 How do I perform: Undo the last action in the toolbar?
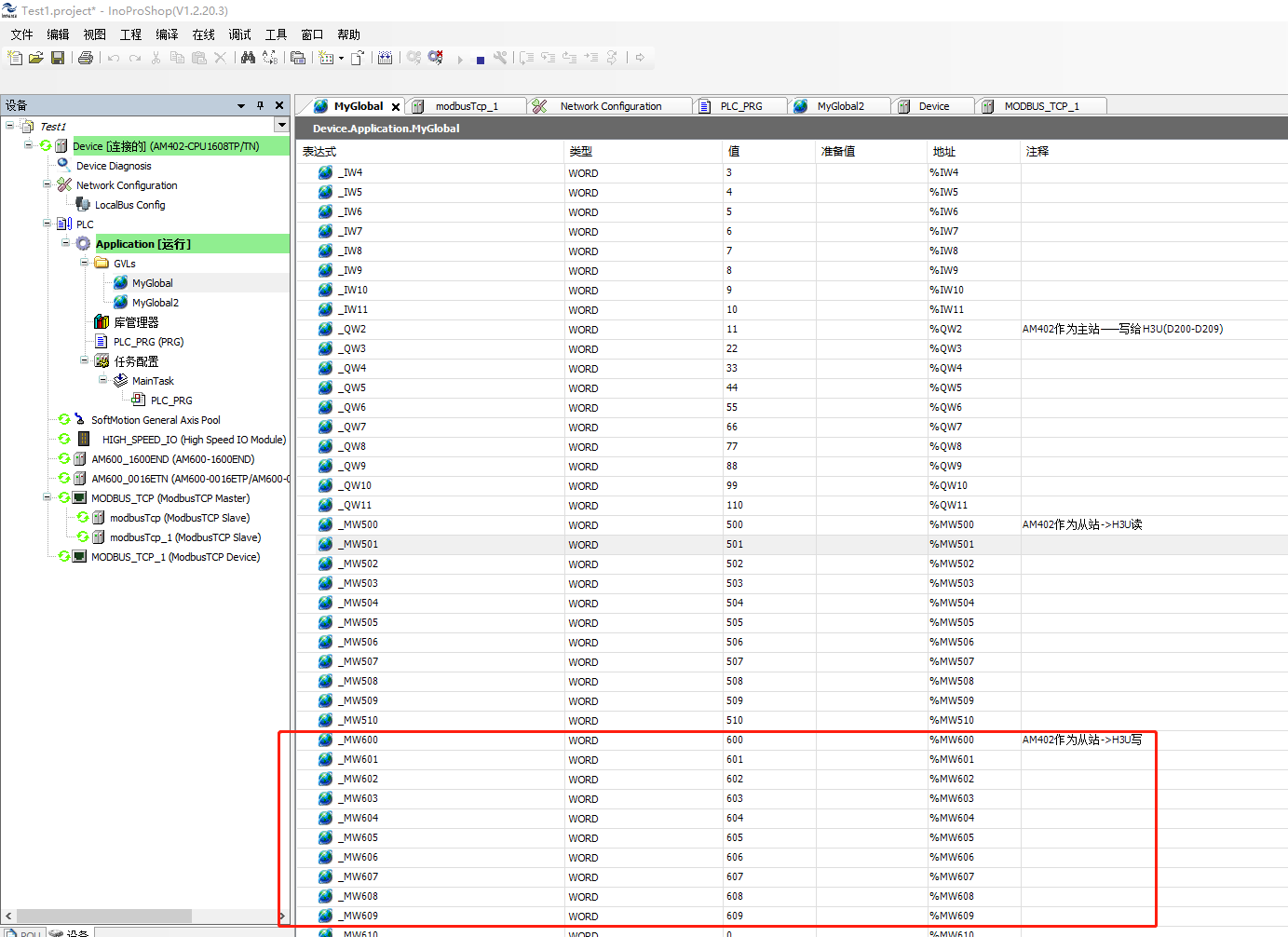coord(114,58)
